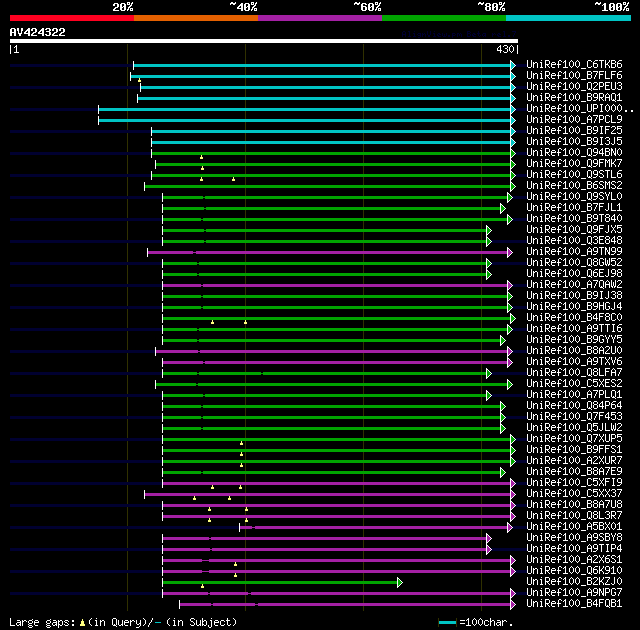Select the UniRef100_Q9STL6 label
Screen dimensions: 640x630
(574, 175)
